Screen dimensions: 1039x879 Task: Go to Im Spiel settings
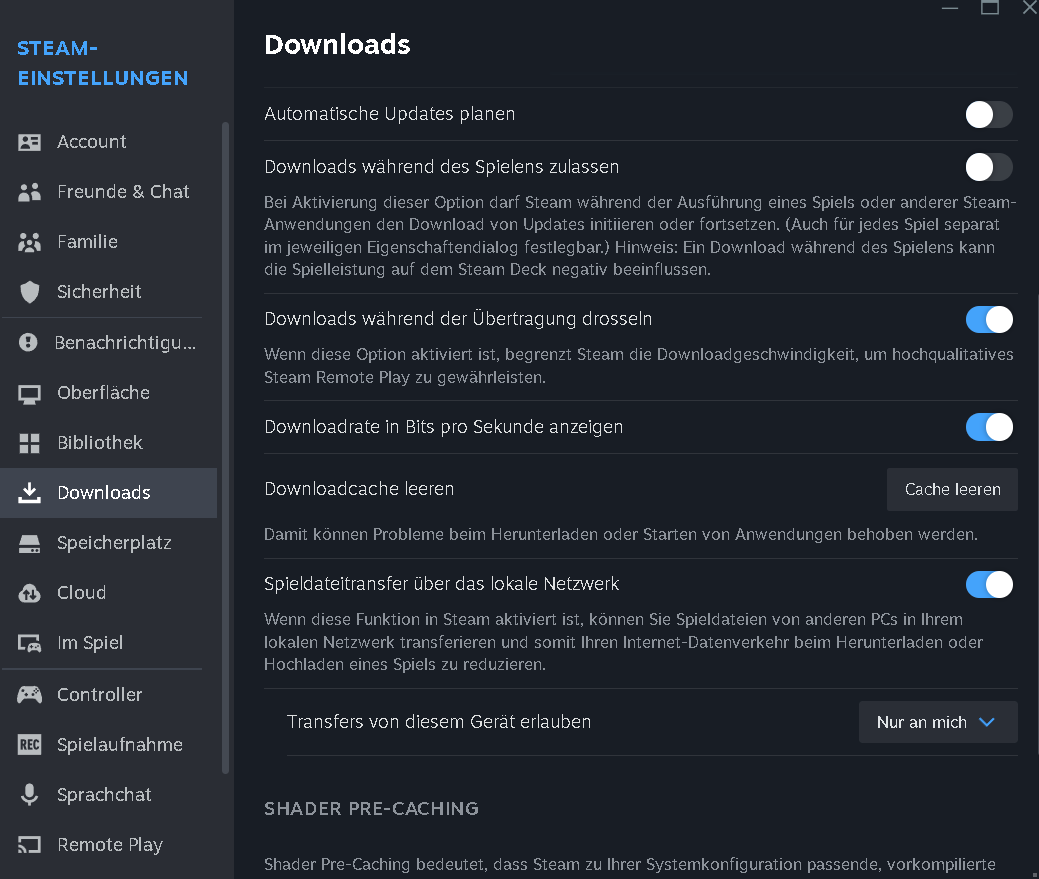click(x=90, y=643)
